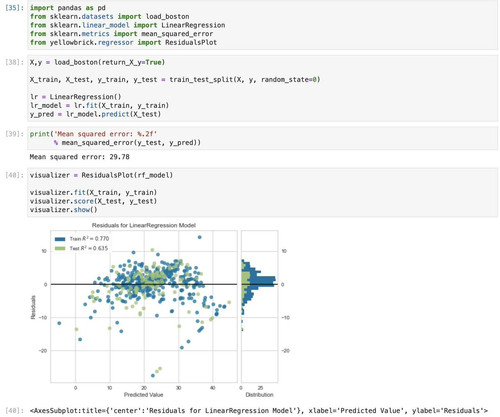Click the plot title 'Residuals for LinearRegression Model'

pos(144,226)
